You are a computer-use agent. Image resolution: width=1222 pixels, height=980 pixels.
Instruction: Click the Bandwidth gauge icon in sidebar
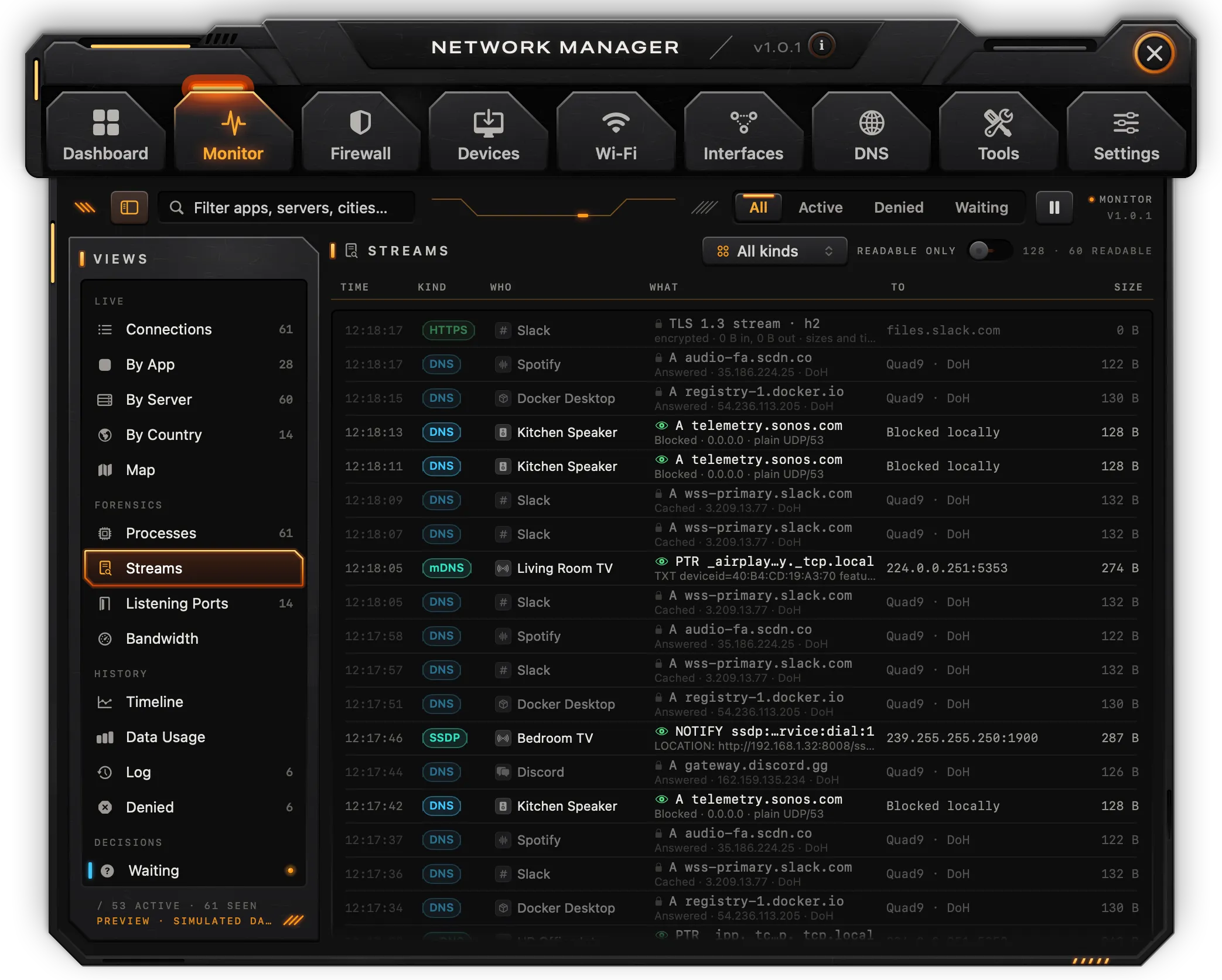coord(105,638)
